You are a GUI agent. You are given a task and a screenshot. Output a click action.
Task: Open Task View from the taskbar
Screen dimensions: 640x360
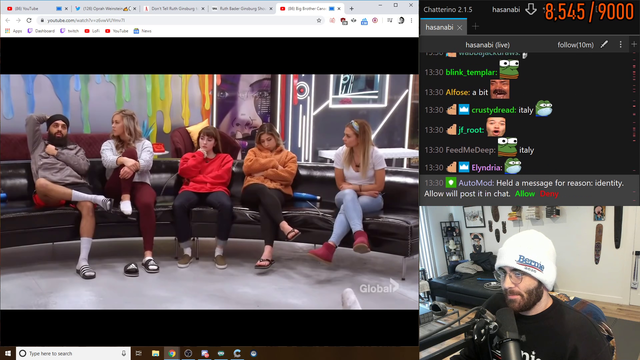click(x=139, y=353)
